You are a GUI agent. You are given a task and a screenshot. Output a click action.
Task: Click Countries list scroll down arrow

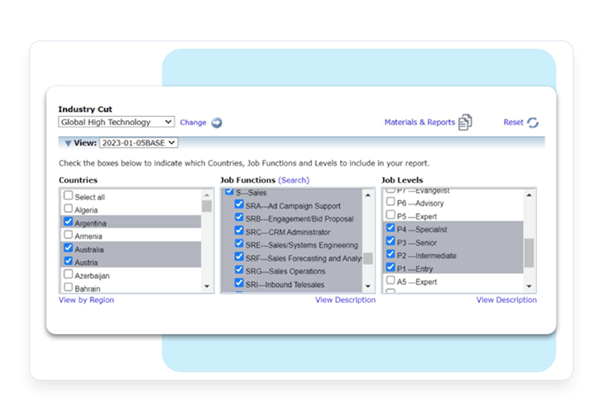click(x=207, y=286)
